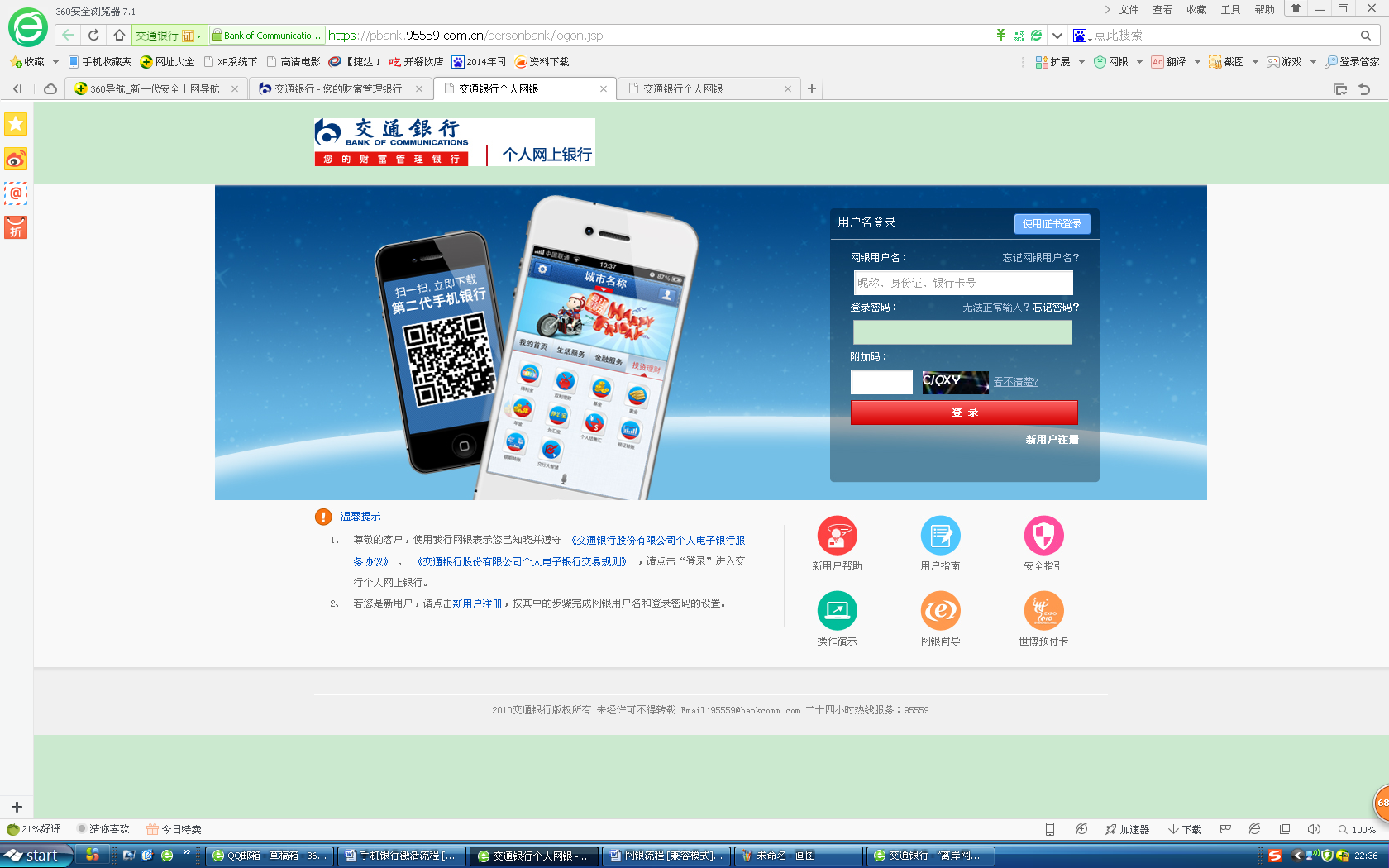Open new tab with plus button
This screenshot has height=868, width=1389.
pyautogui.click(x=812, y=88)
